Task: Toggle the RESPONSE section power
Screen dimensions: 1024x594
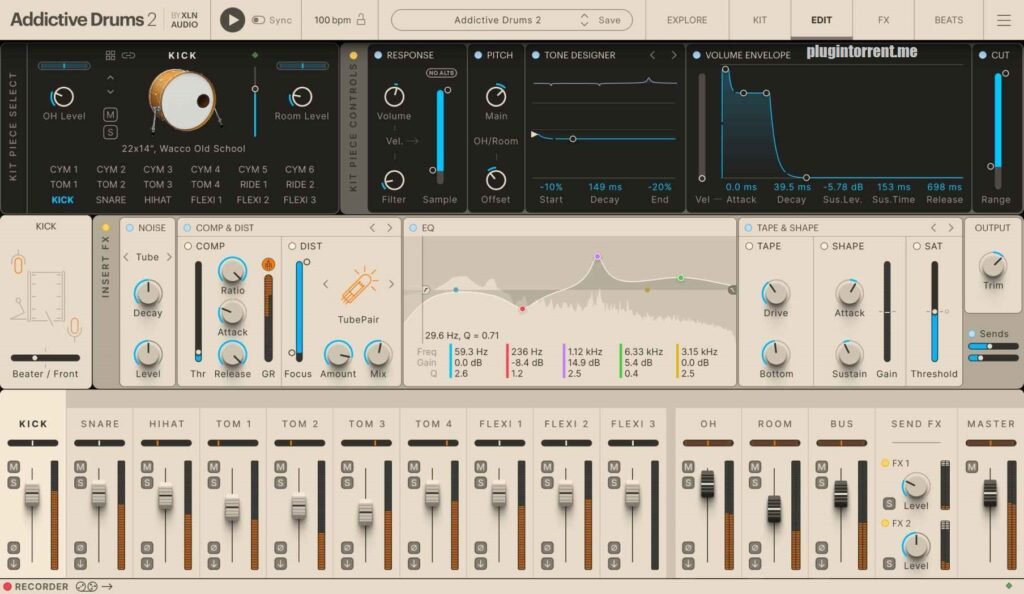Action: point(378,55)
